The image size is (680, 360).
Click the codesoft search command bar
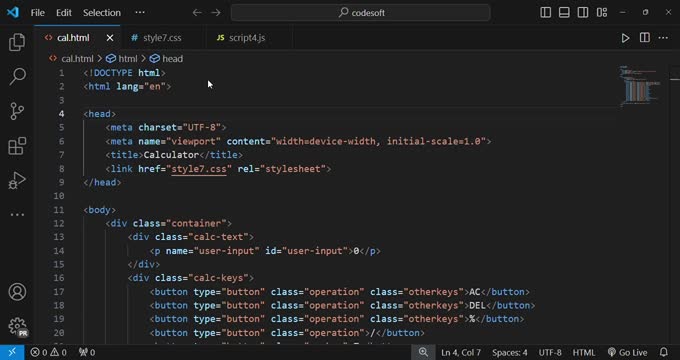click(x=361, y=13)
